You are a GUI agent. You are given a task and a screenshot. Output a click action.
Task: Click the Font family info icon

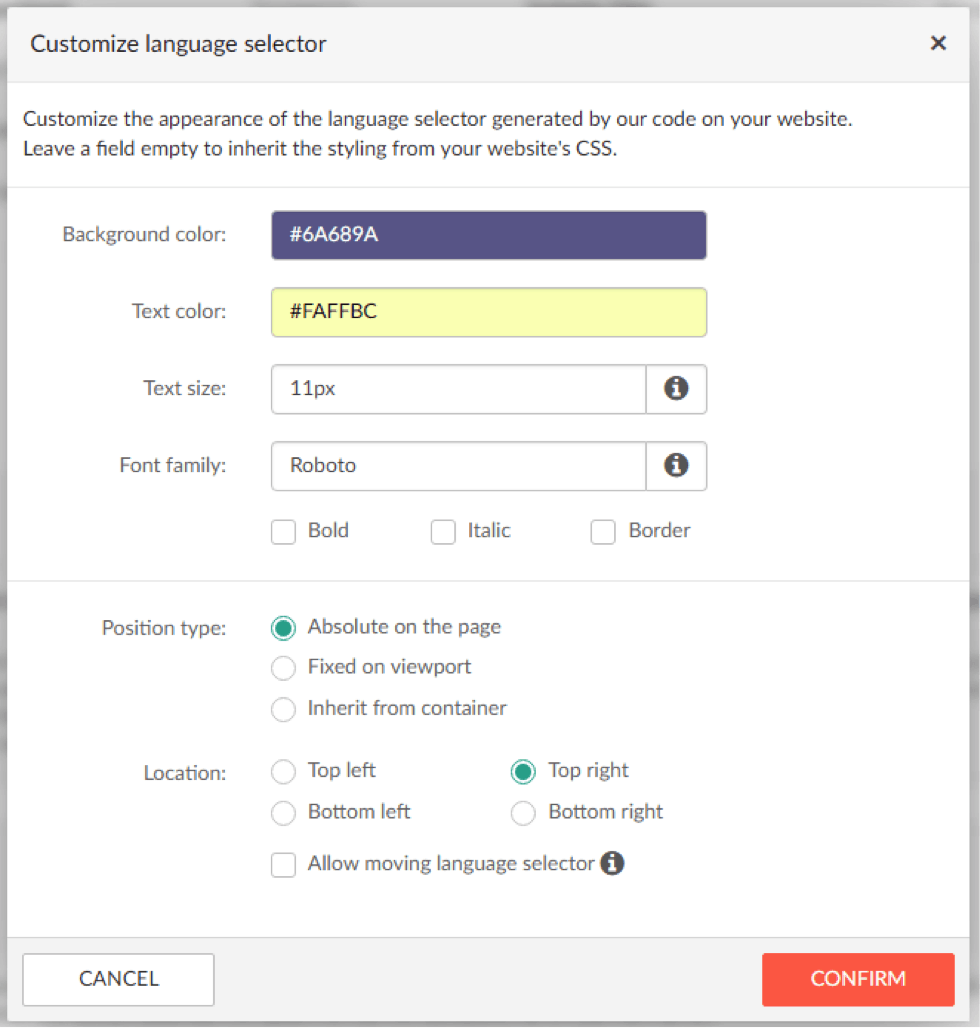[x=676, y=465]
